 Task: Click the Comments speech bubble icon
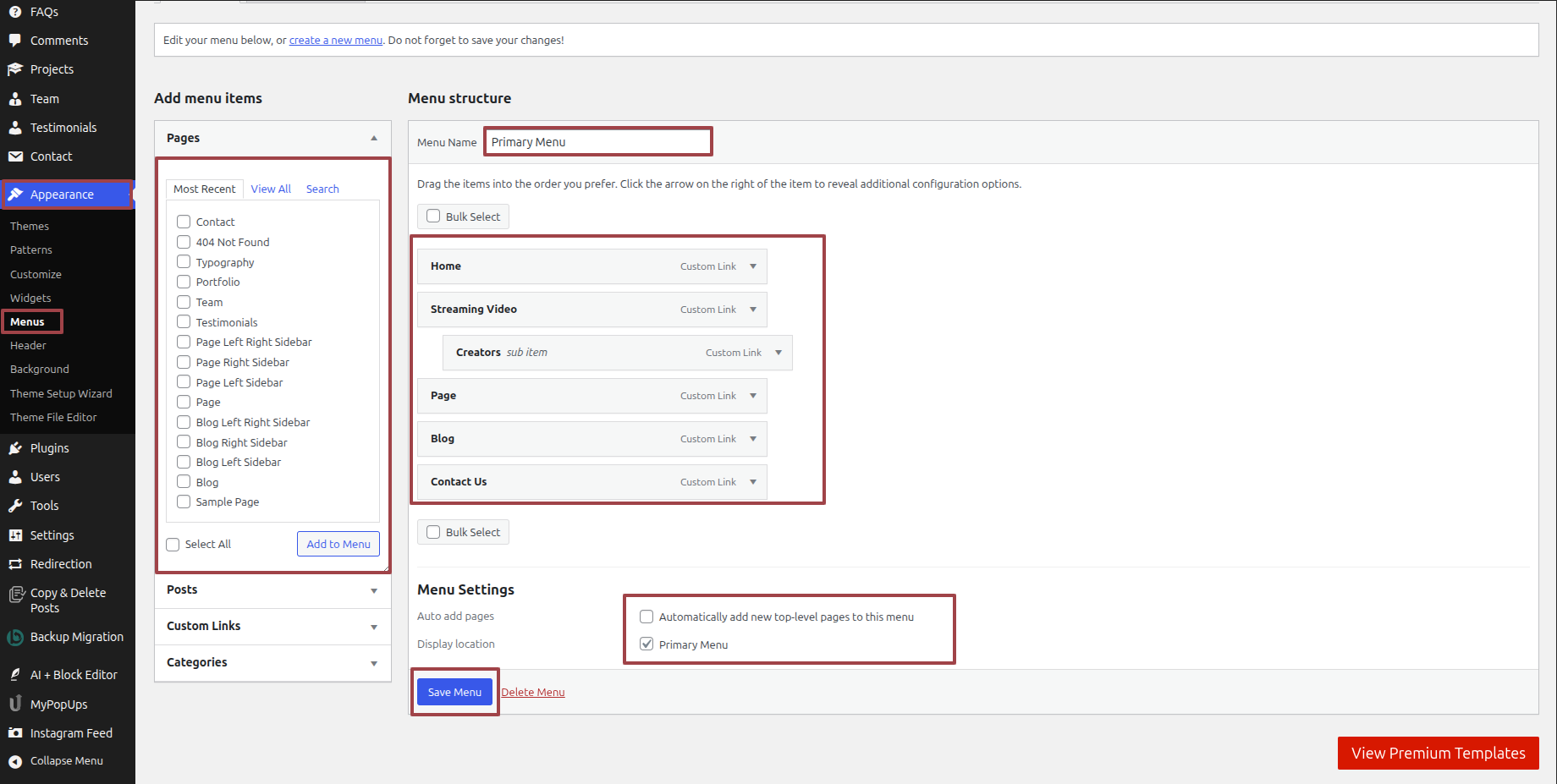(x=15, y=41)
